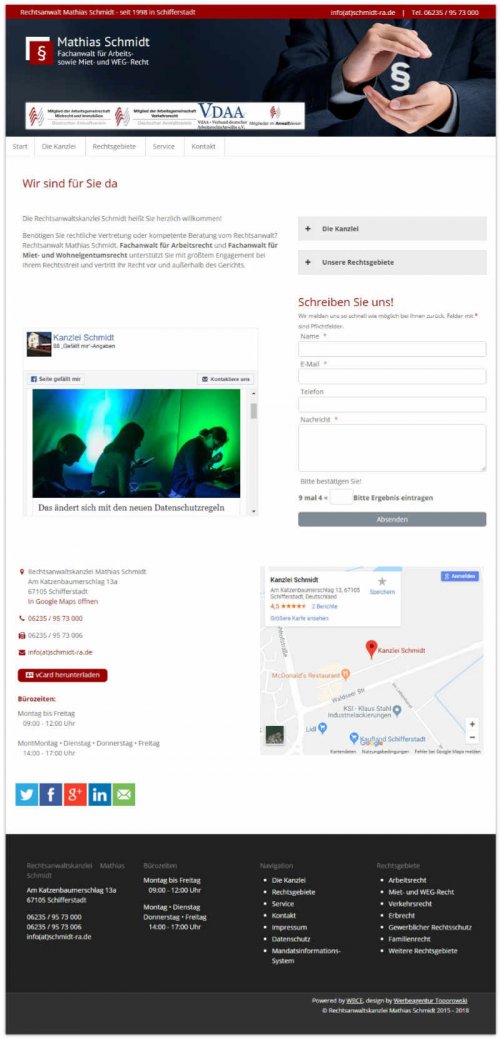500x1039 pixels.
Task: Share on Google Plus icon
Action: [x=75, y=794]
